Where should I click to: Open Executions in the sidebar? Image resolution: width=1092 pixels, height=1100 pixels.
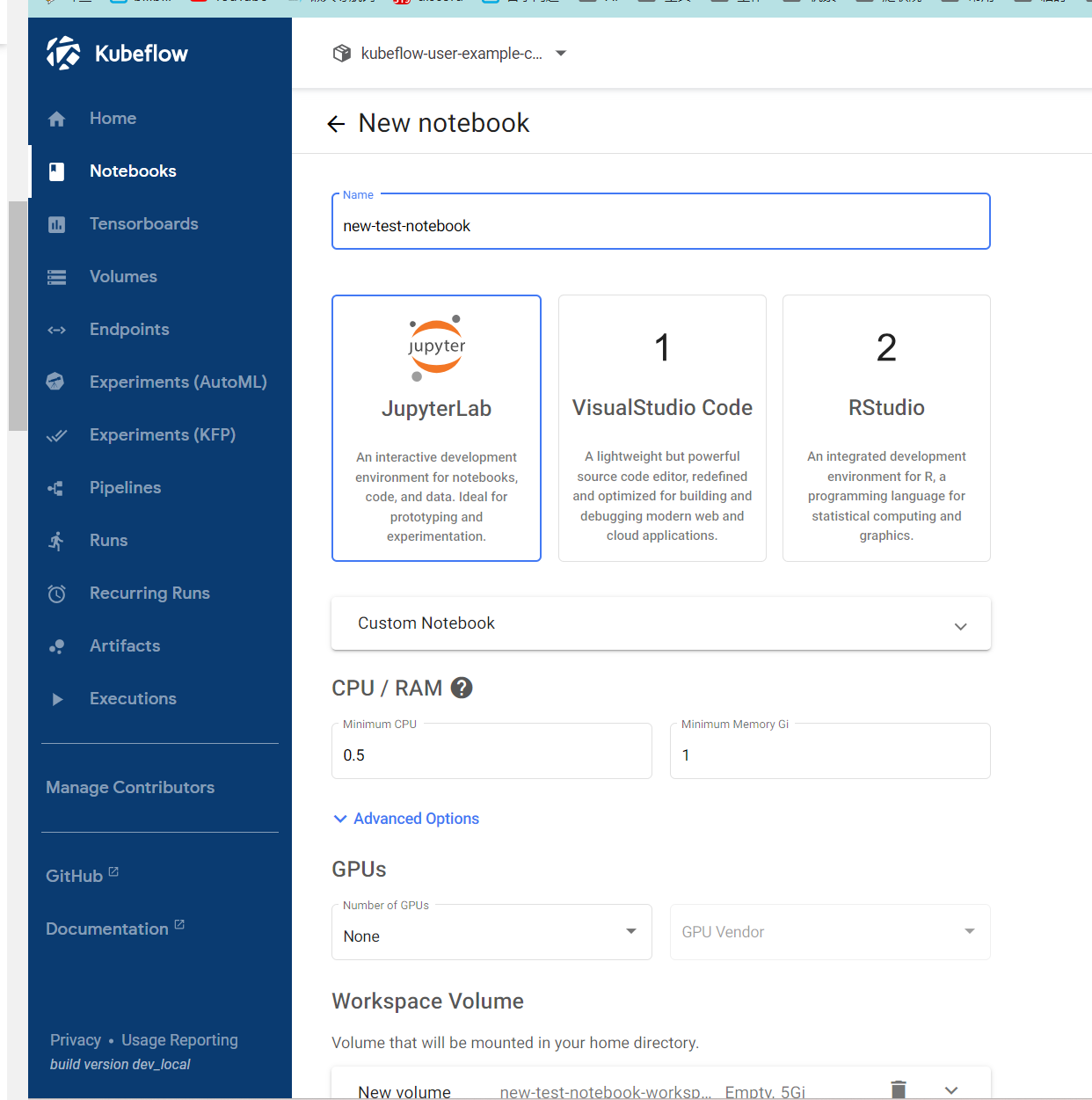click(x=160, y=699)
